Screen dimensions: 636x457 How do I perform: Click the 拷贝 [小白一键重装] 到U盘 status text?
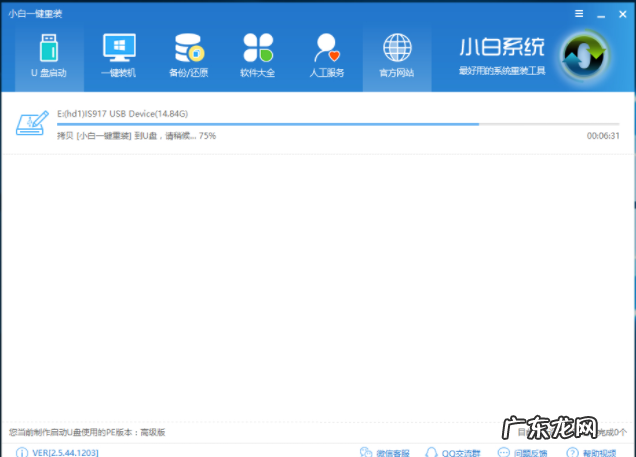[x=136, y=136]
